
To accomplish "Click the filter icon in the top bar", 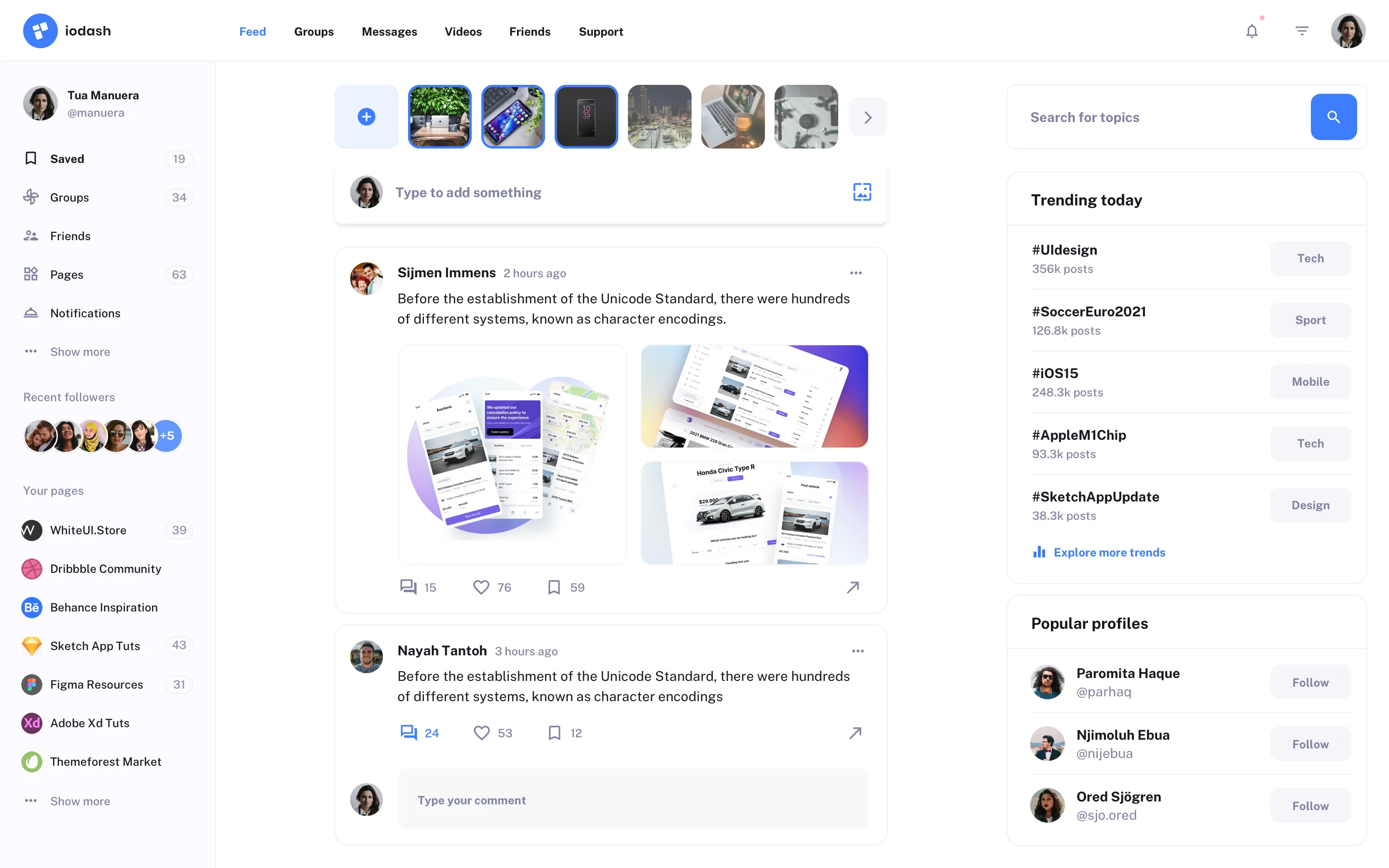I will point(1302,30).
